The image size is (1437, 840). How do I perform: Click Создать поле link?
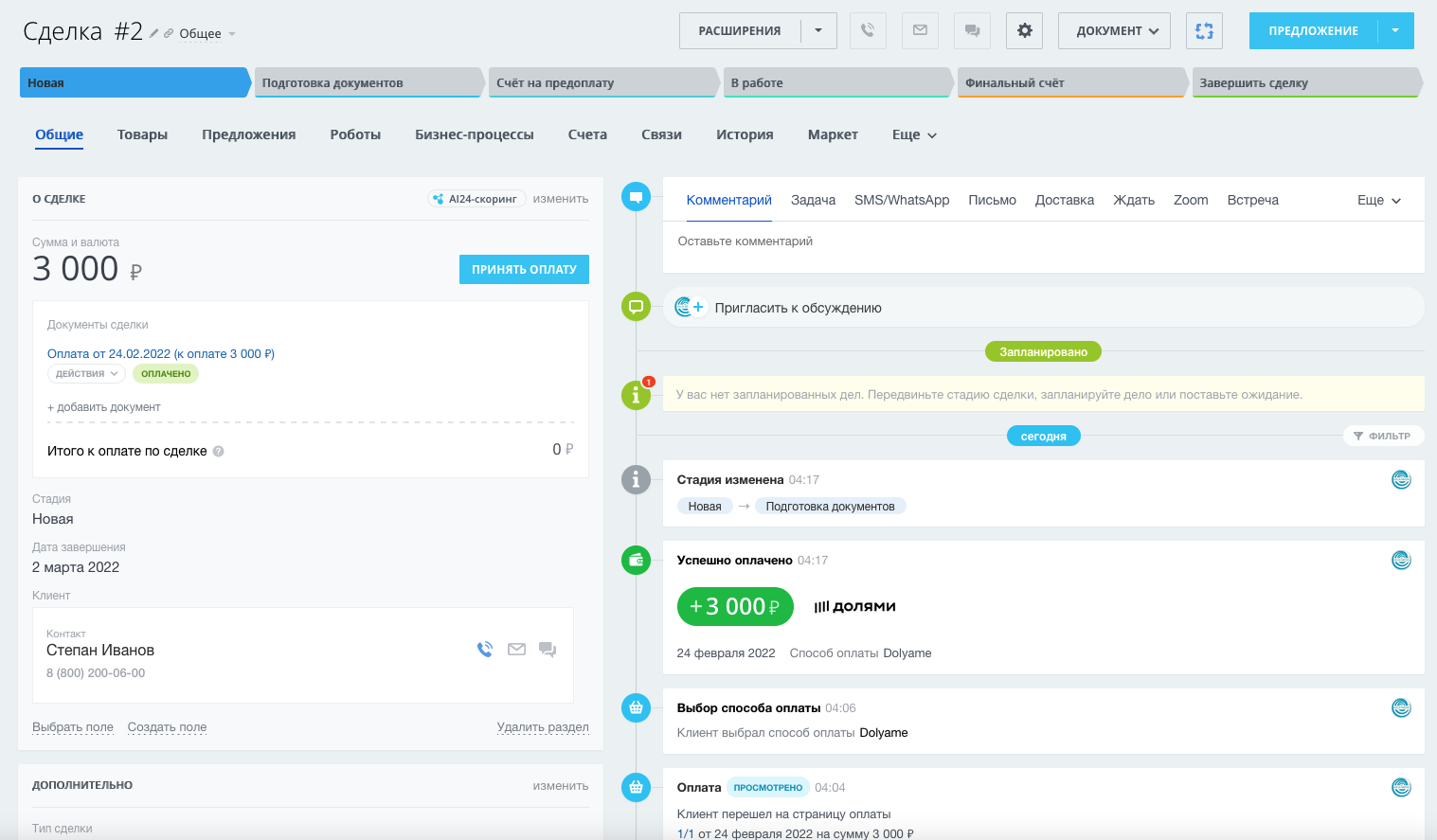coord(167,727)
